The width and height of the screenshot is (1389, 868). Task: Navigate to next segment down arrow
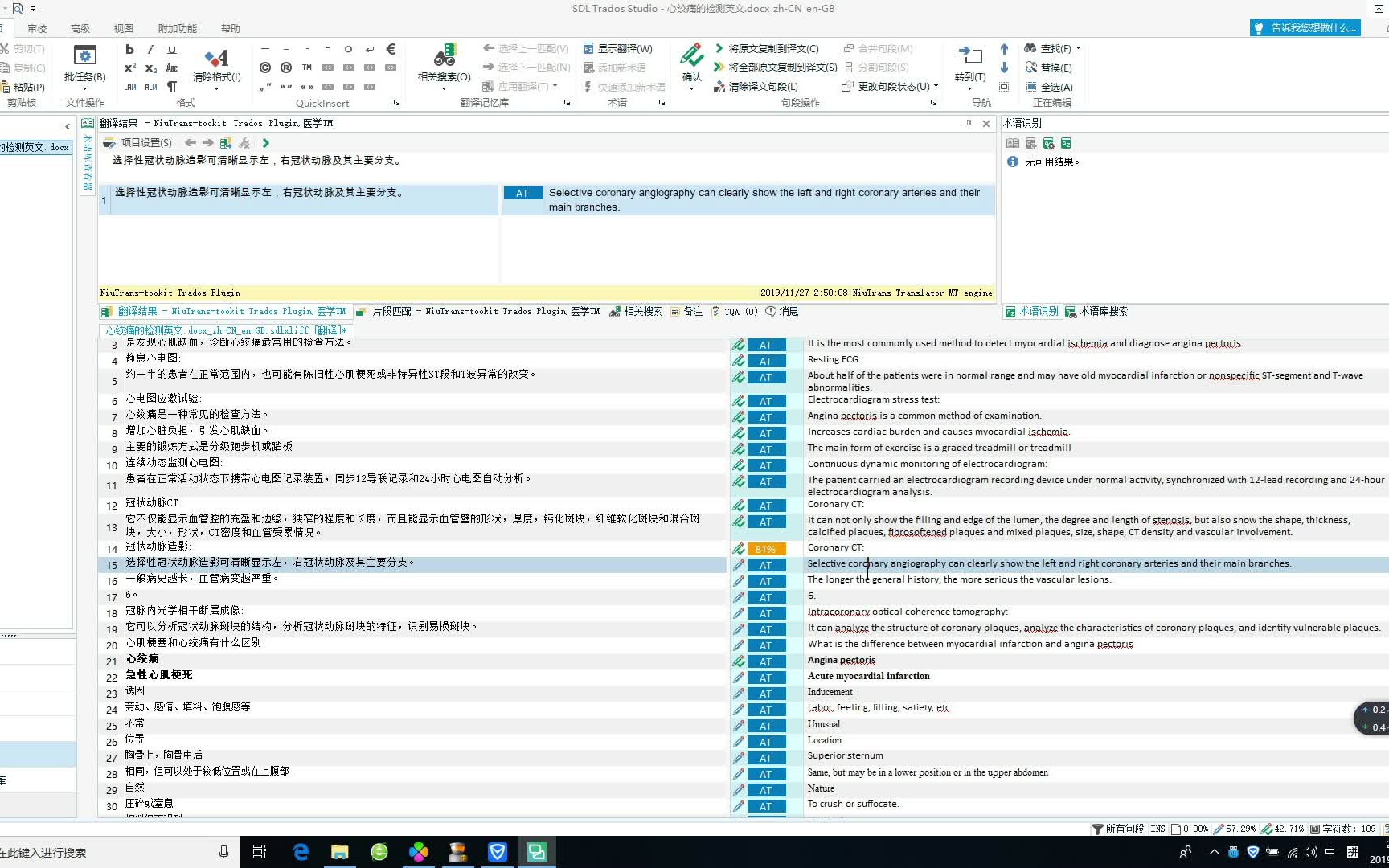1004,68
